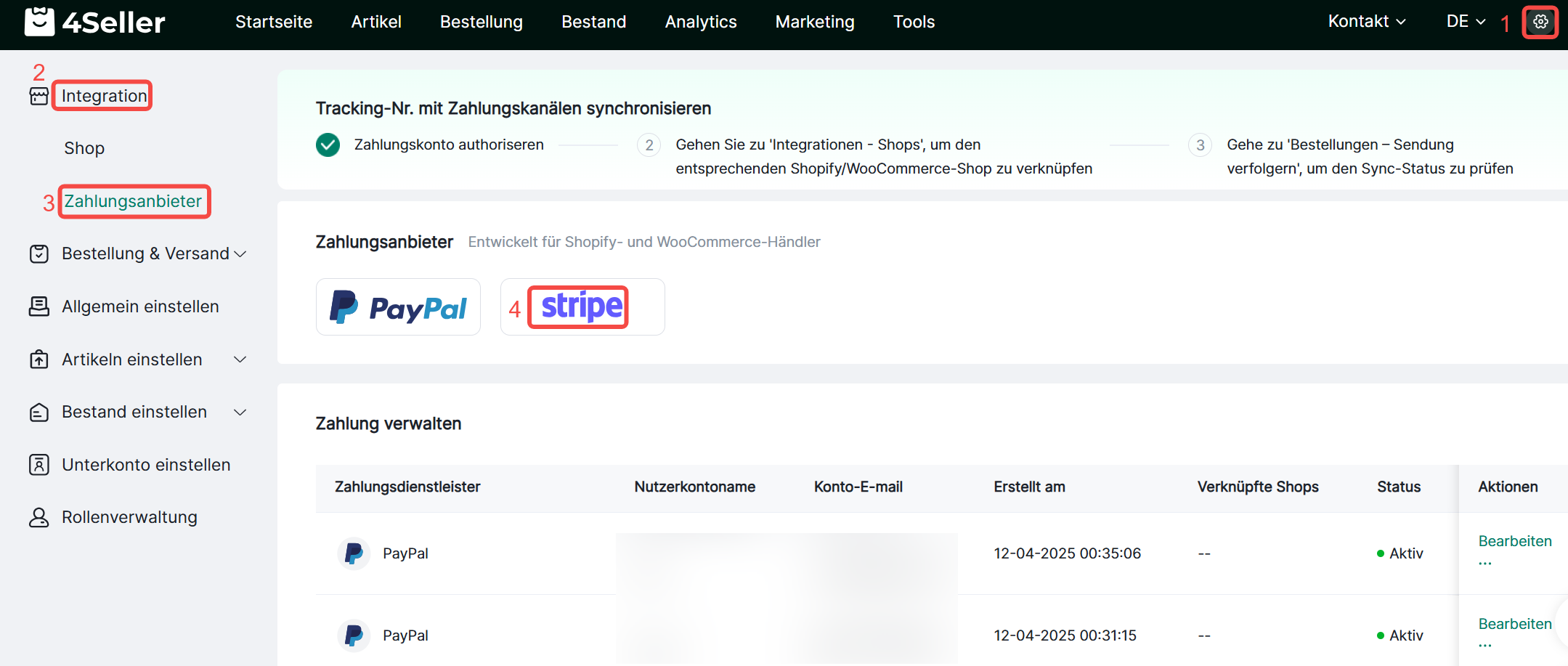Open the Kontakt dropdown menu

pyautogui.click(x=1366, y=22)
